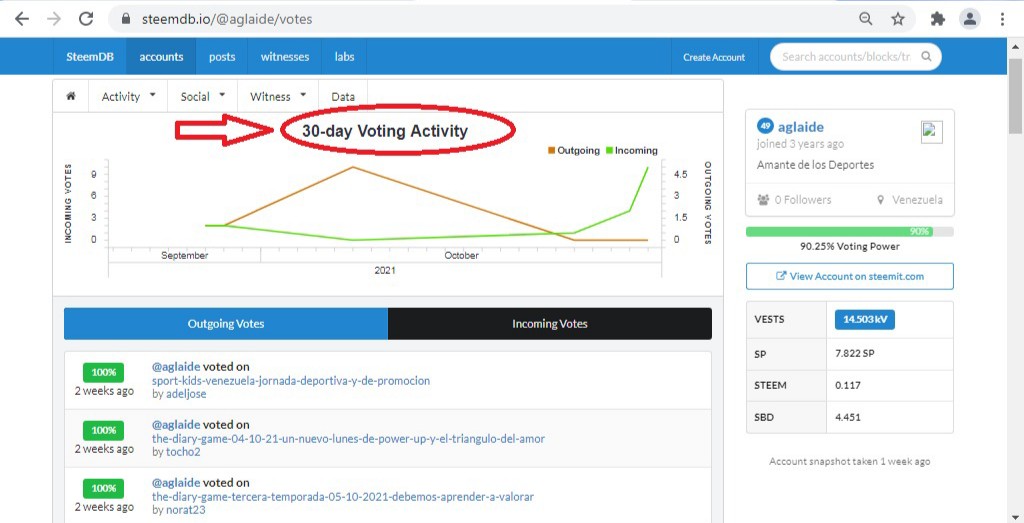The width and height of the screenshot is (1024, 523).
Task: Reload the page with refresh icon
Action: pyautogui.click(x=86, y=19)
